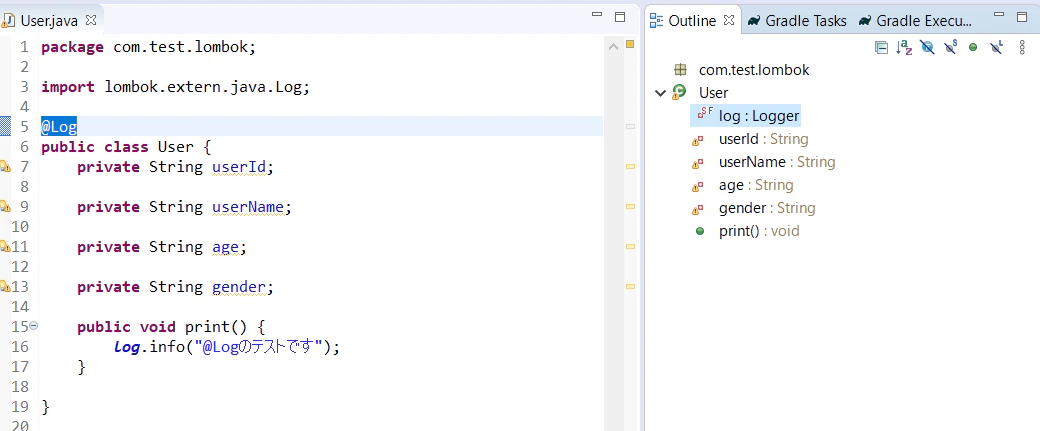Toggle alphabetical Sort in Outline
This screenshot has height=431, width=1040.
tap(904, 47)
